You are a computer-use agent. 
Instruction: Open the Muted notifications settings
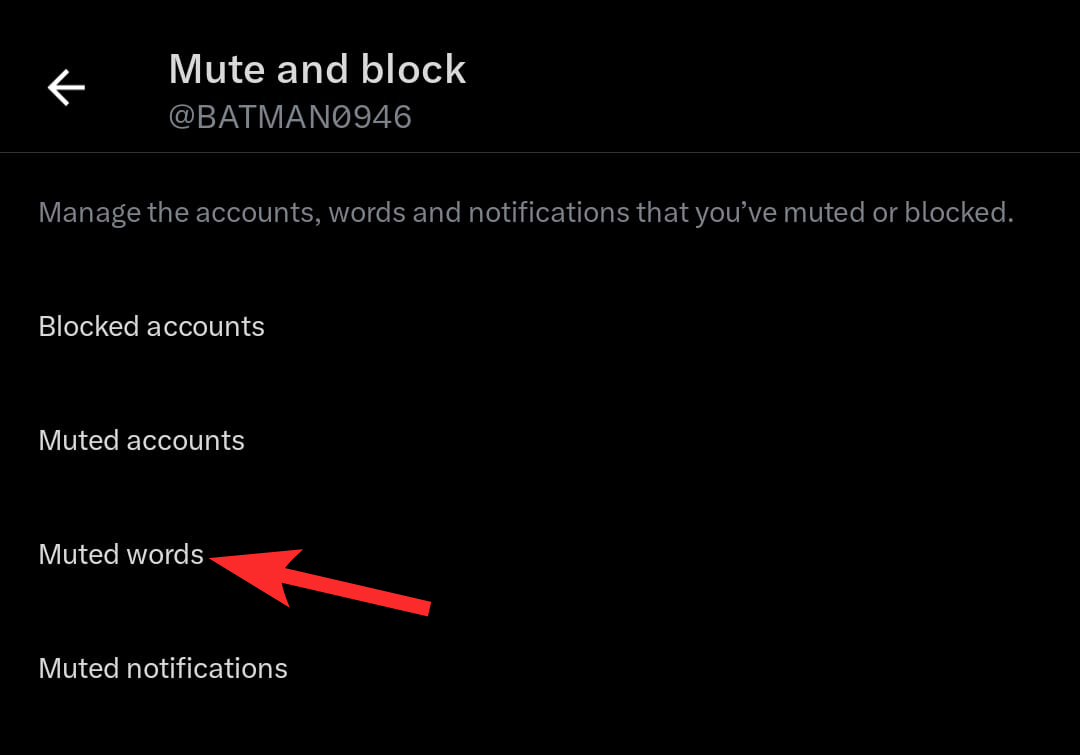tap(163, 668)
